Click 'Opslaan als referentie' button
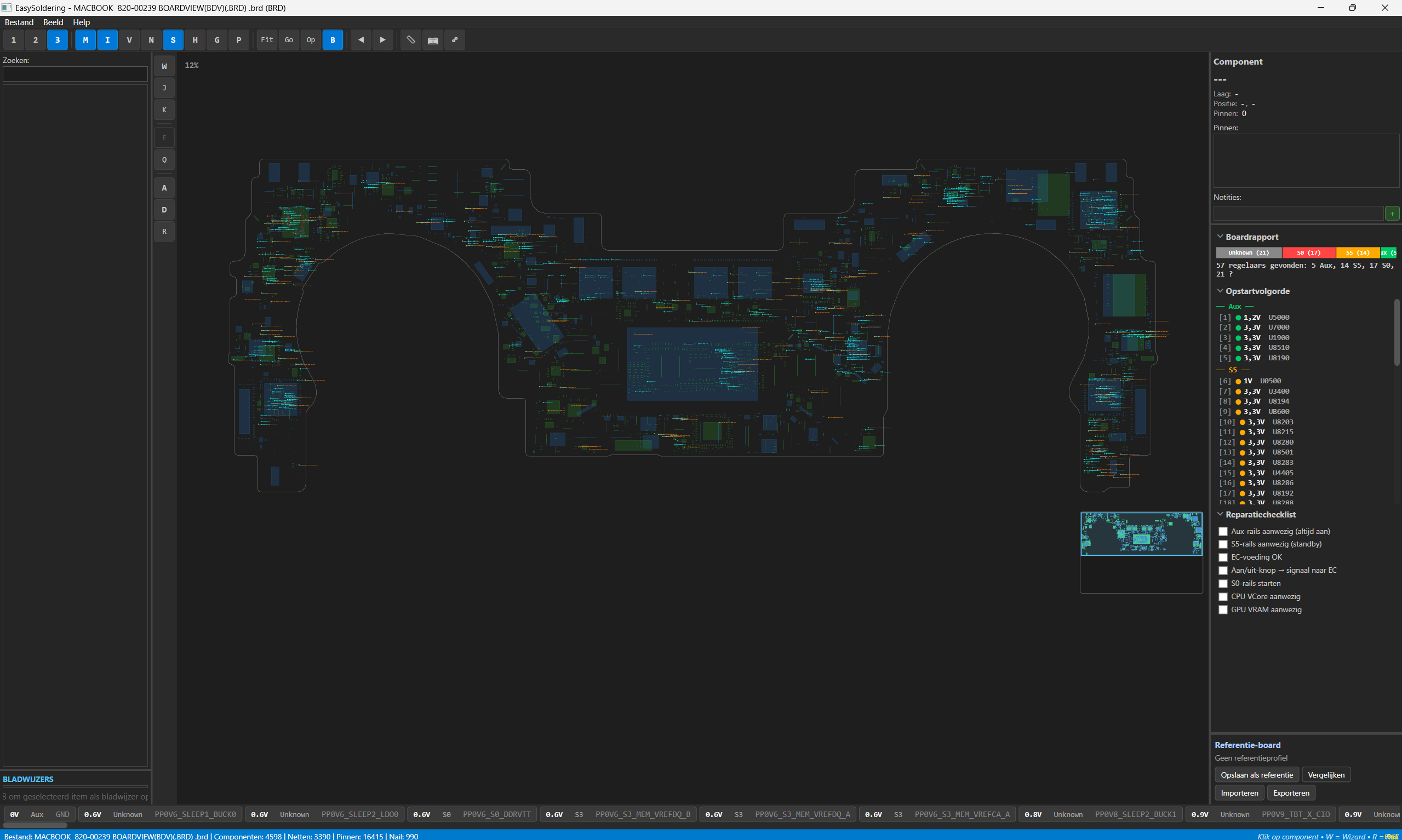This screenshot has width=1402, height=840. (x=1256, y=775)
